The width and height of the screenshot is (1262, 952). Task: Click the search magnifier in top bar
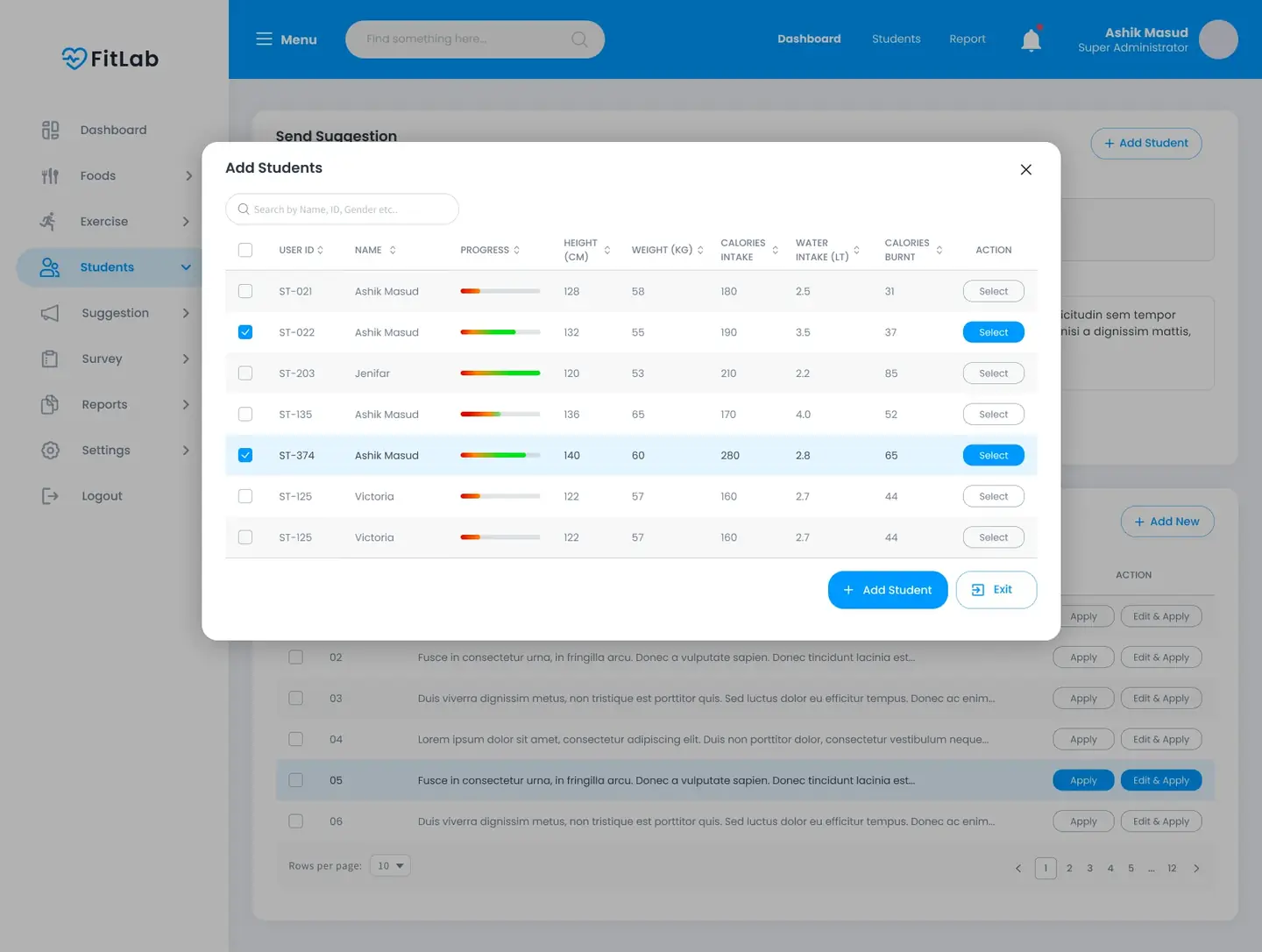(579, 39)
